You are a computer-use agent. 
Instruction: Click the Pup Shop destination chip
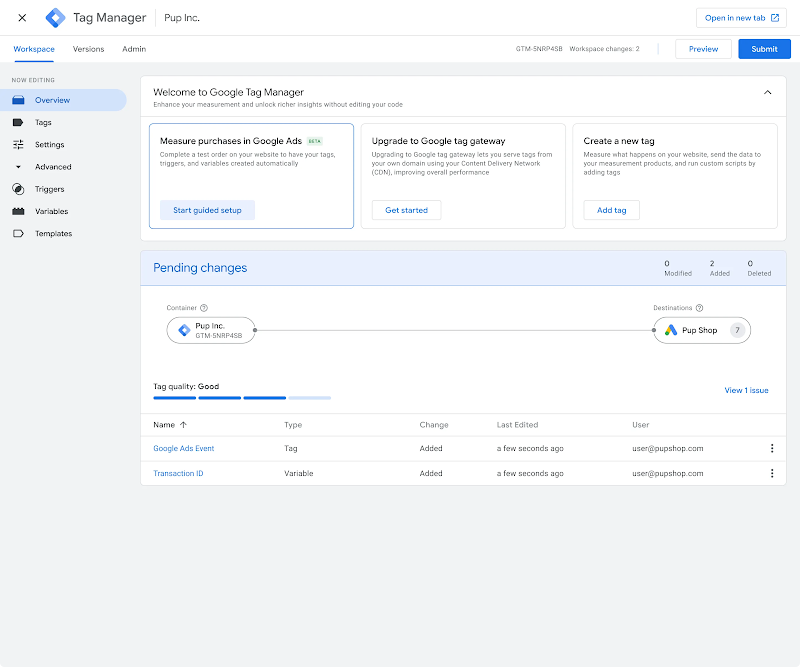pyautogui.click(x=702, y=330)
